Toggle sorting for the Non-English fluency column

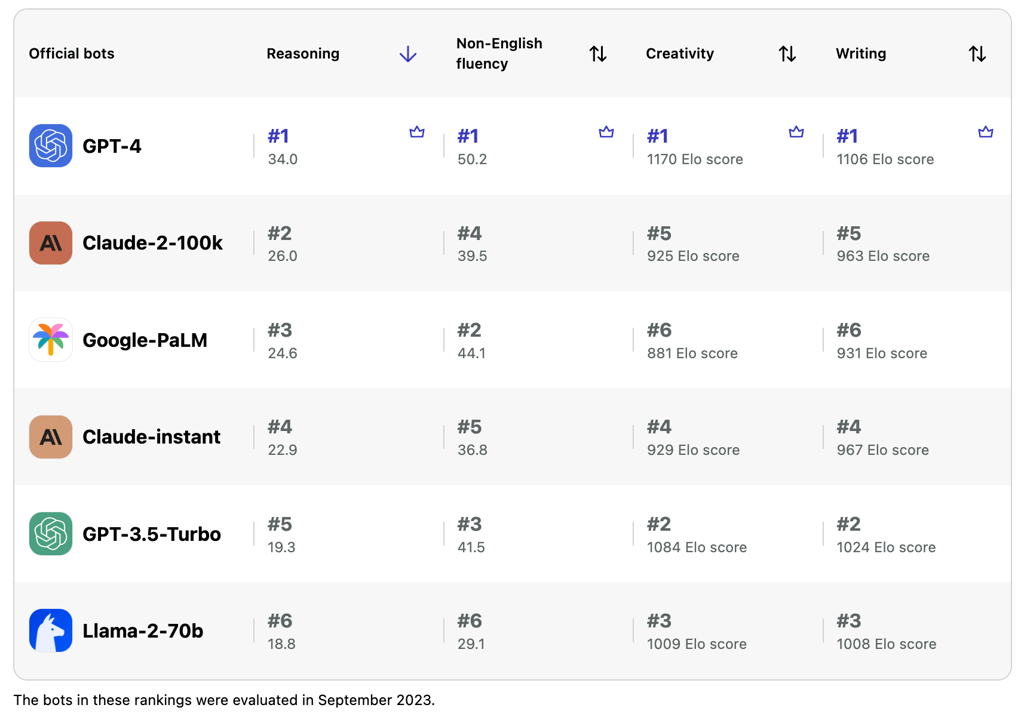598,54
